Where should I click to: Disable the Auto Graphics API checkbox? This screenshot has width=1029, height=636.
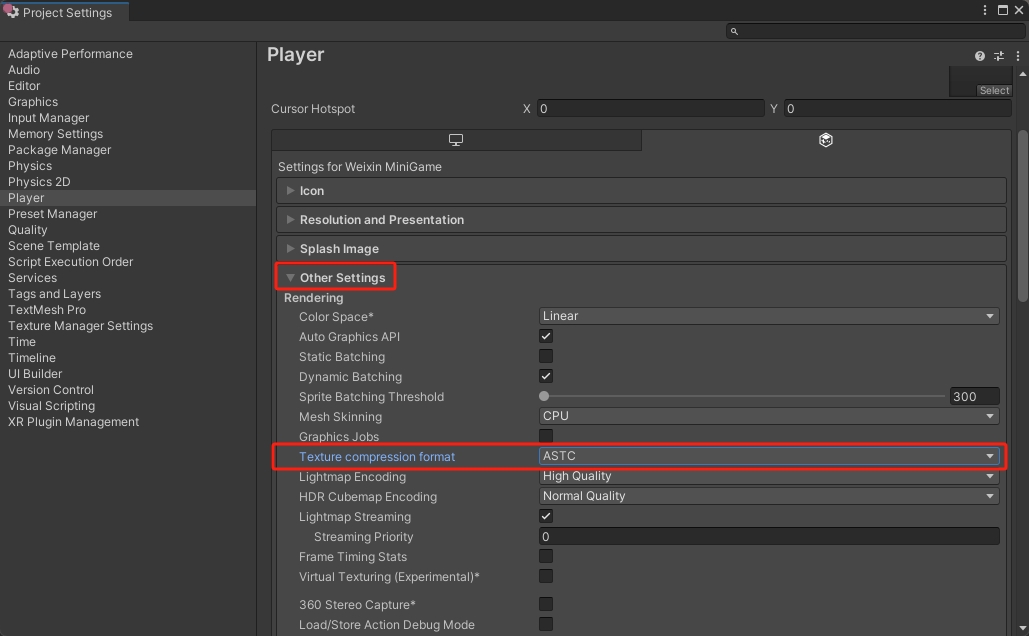tap(546, 336)
